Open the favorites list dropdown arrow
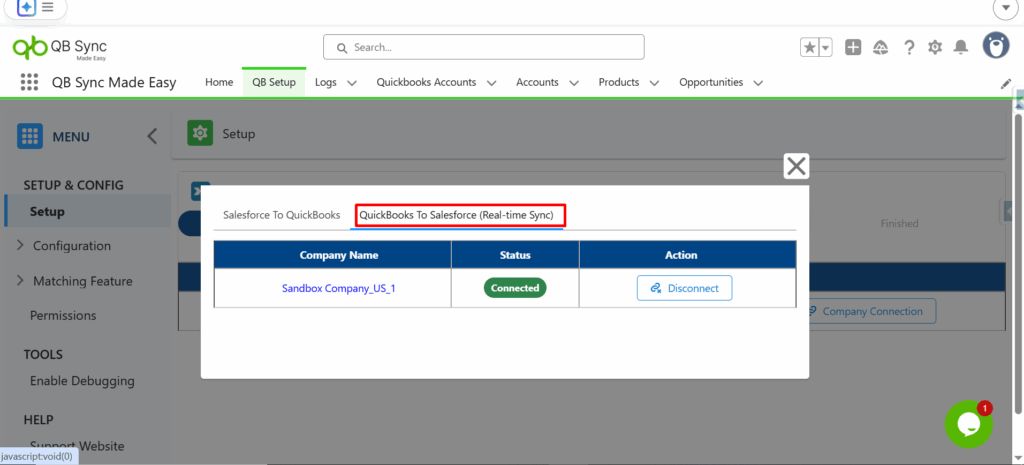 tap(826, 47)
